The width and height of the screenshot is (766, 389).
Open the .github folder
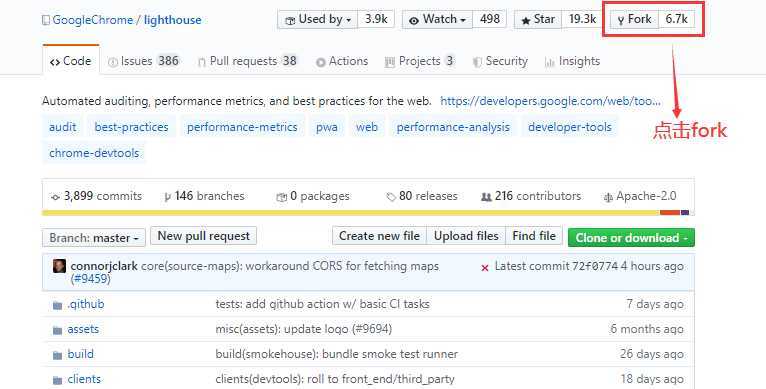tap(86, 304)
